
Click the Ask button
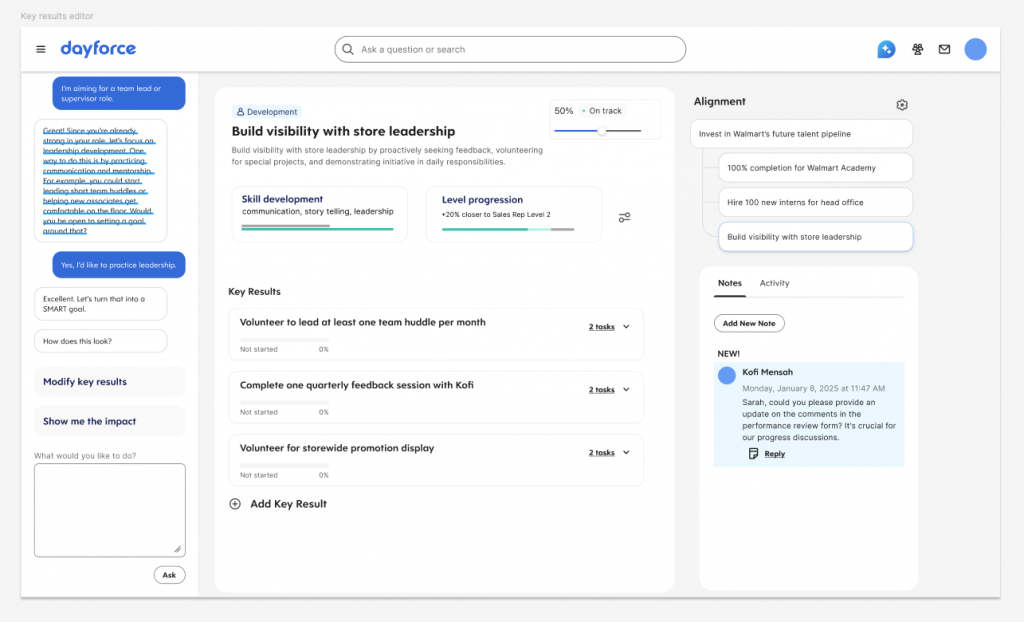[169, 575]
